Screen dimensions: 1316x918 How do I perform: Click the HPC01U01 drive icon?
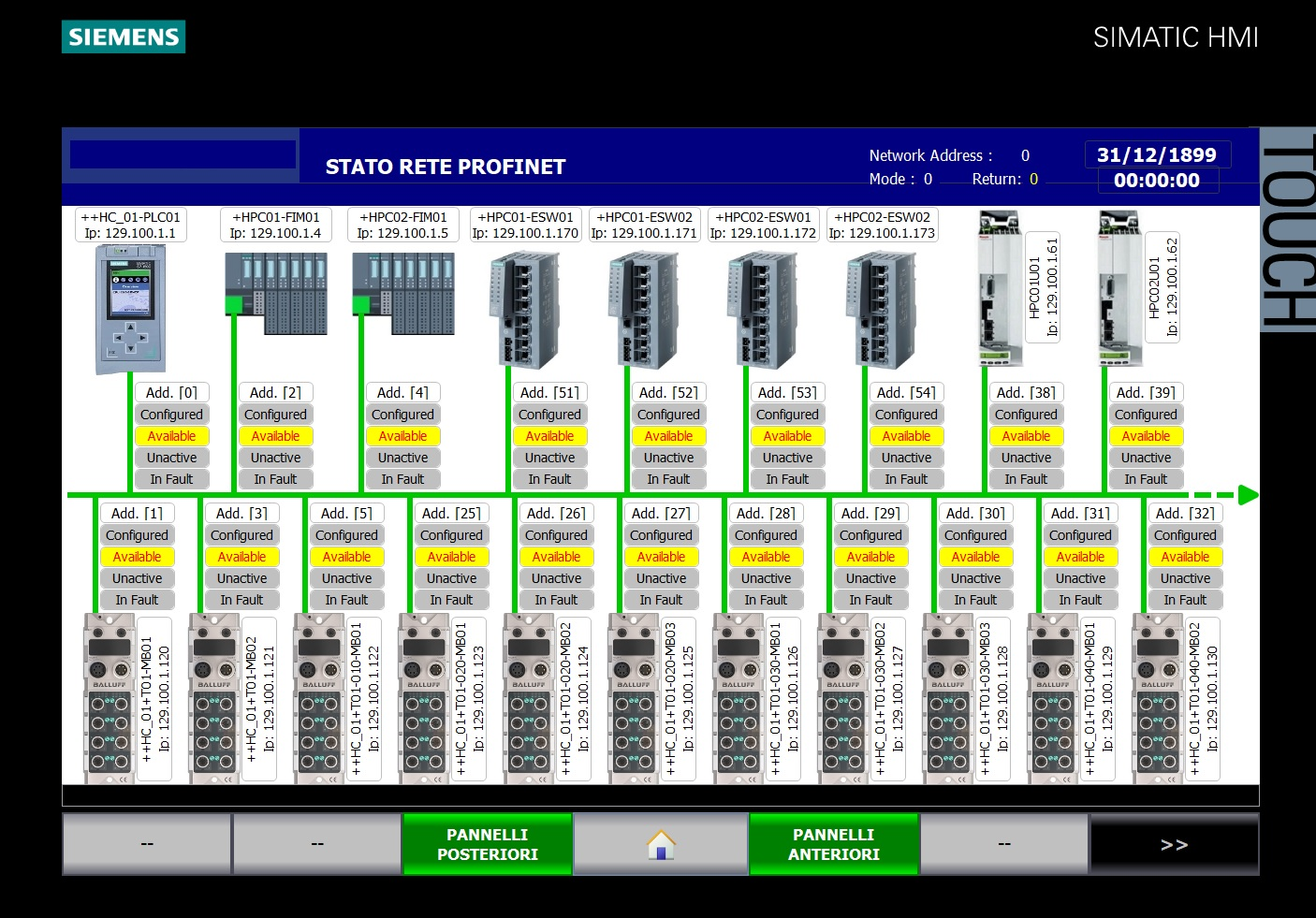pyautogui.click(x=1000, y=287)
